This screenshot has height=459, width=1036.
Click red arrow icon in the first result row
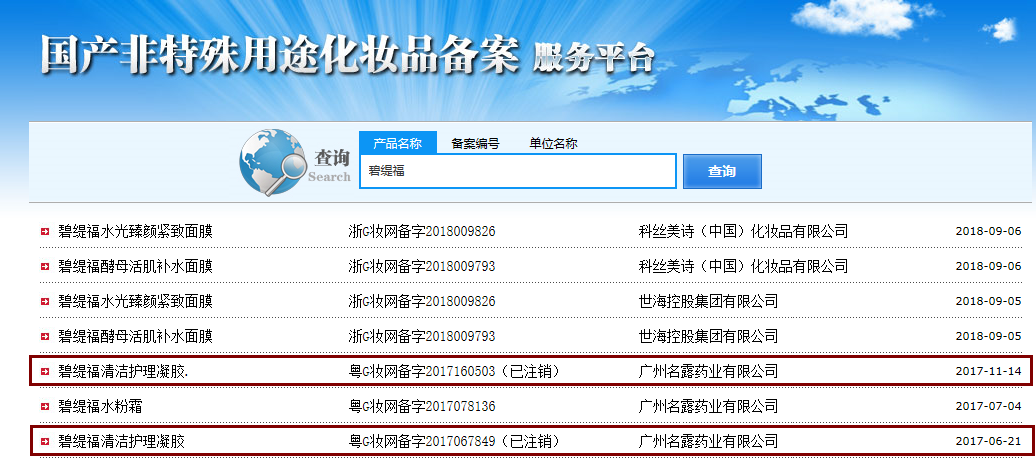[44, 231]
